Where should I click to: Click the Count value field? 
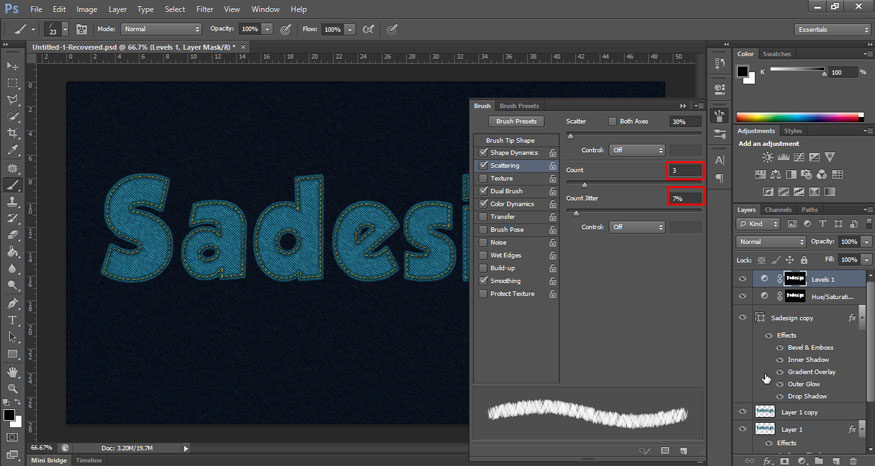[x=685, y=170]
